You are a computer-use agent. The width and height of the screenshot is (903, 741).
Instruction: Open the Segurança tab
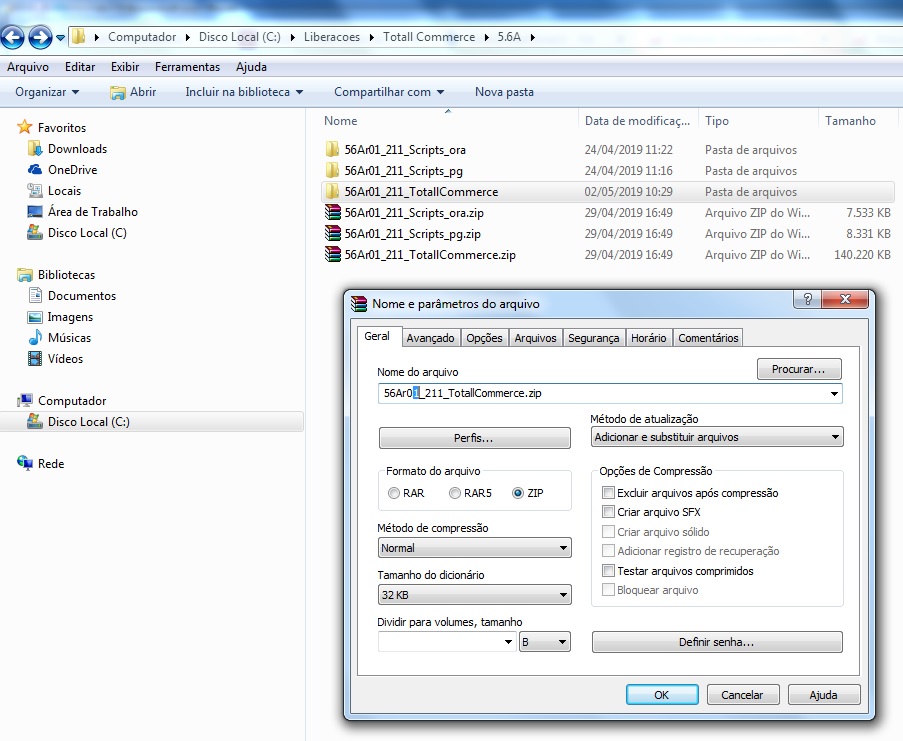tap(594, 338)
